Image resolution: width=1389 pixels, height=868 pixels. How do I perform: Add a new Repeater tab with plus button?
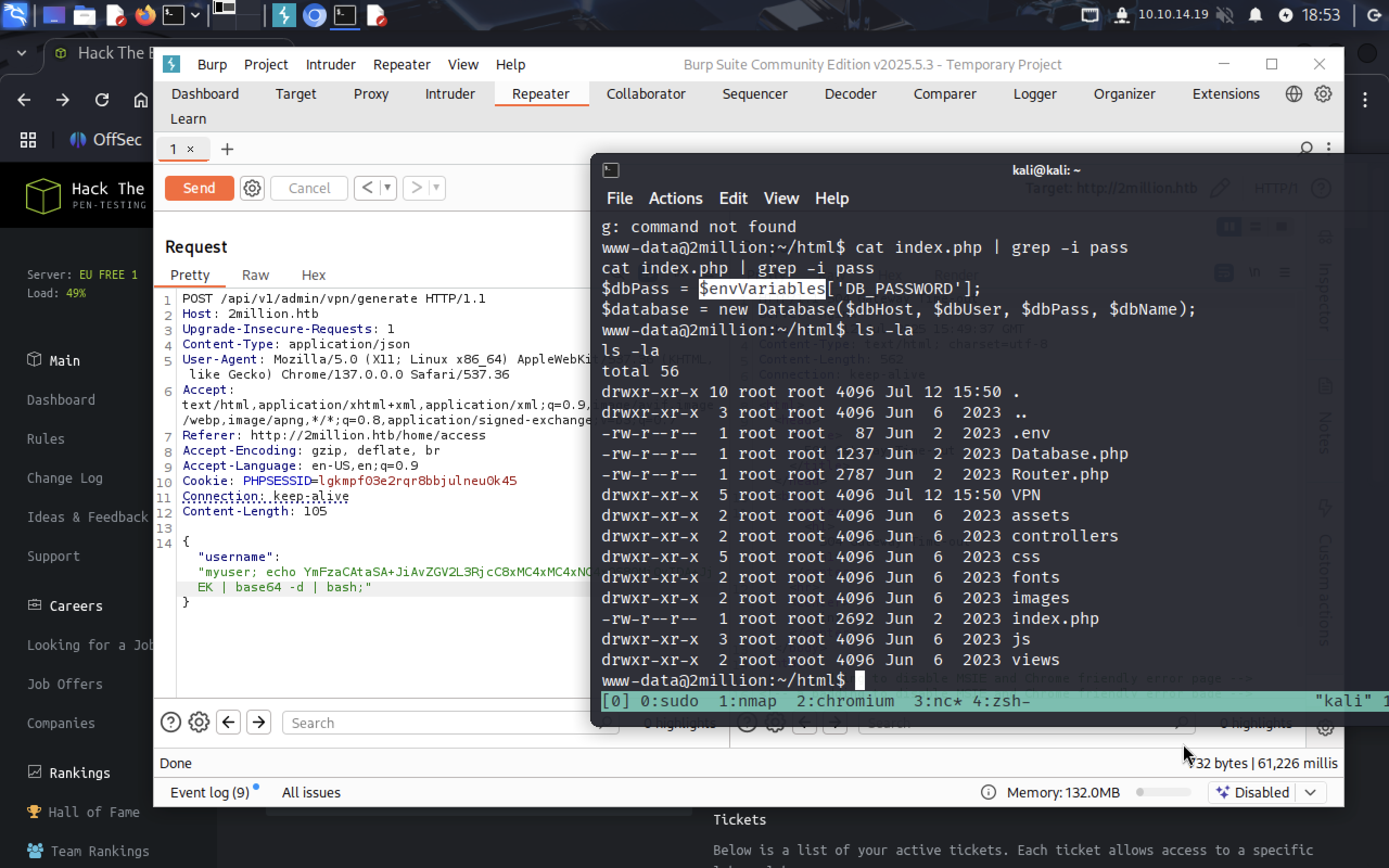point(227,149)
